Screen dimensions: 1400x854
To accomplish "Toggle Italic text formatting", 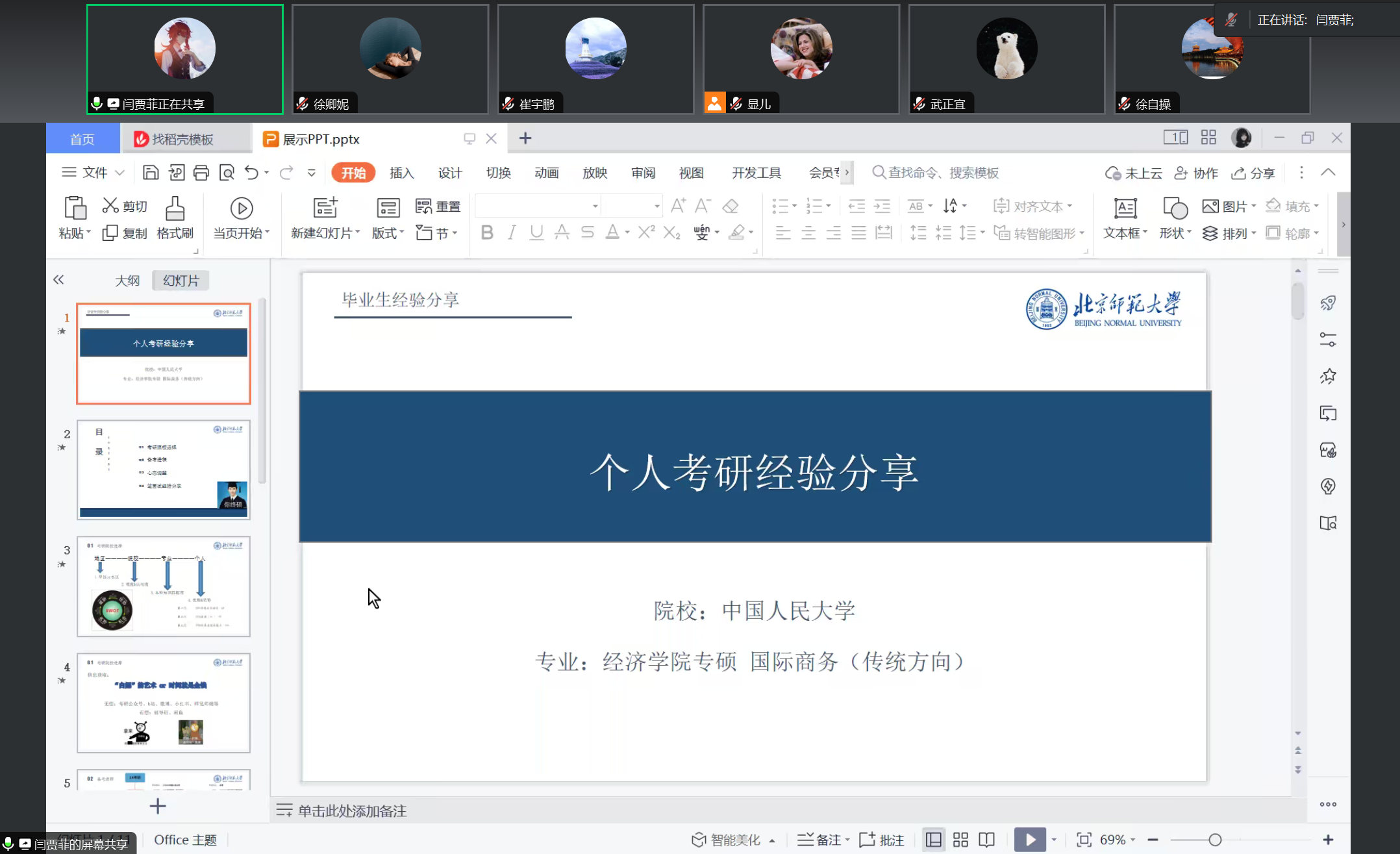I will (x=512, y=232).
